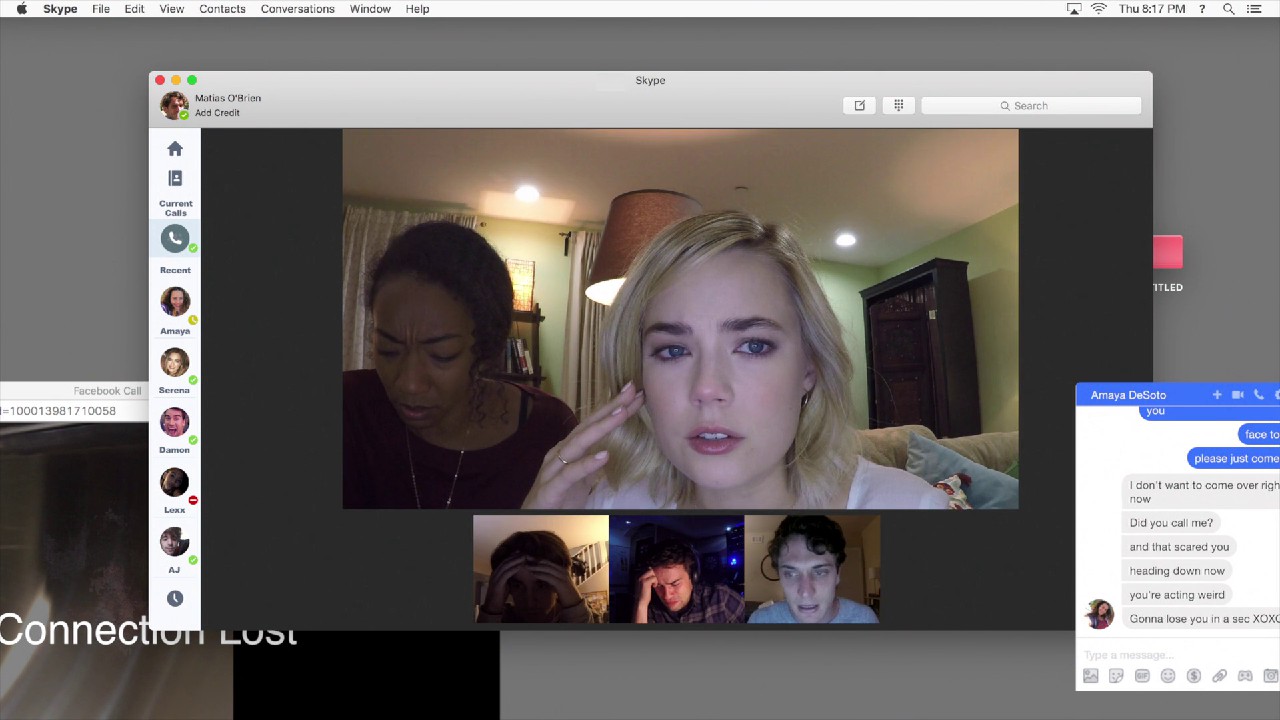Click Amaya's avatar in the Messenger chat
The width and height of the screenshot is (1280, 720).
click(x=1099, y=615)
